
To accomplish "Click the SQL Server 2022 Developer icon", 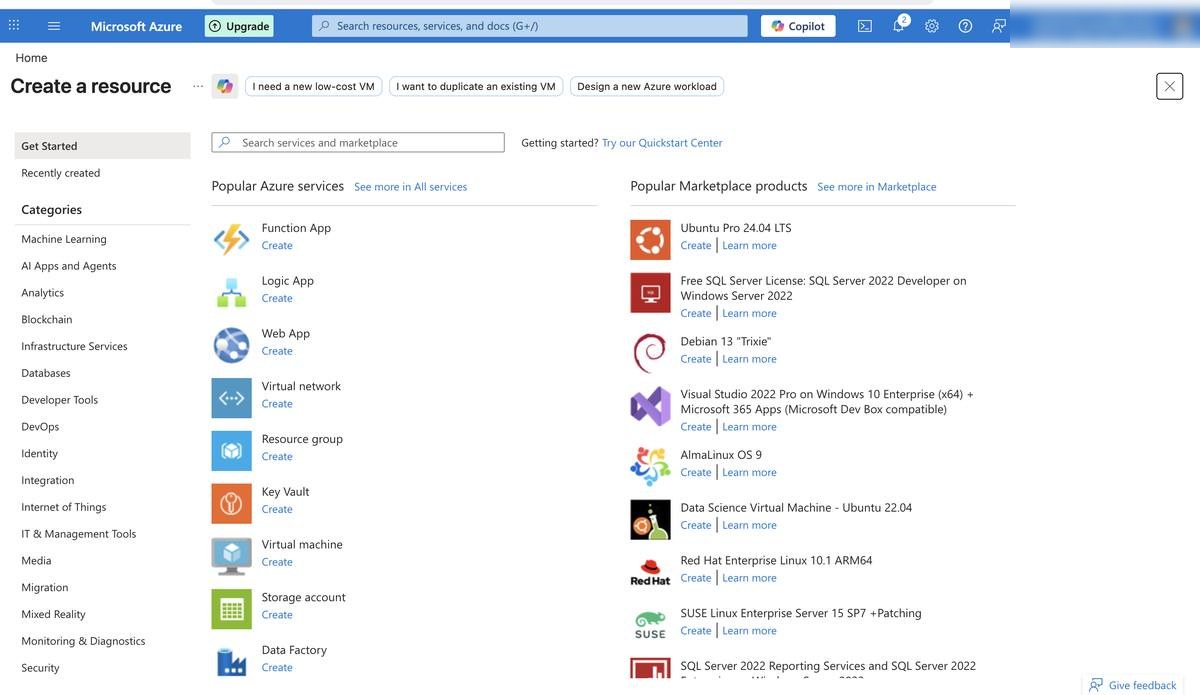I will point(650,293).
